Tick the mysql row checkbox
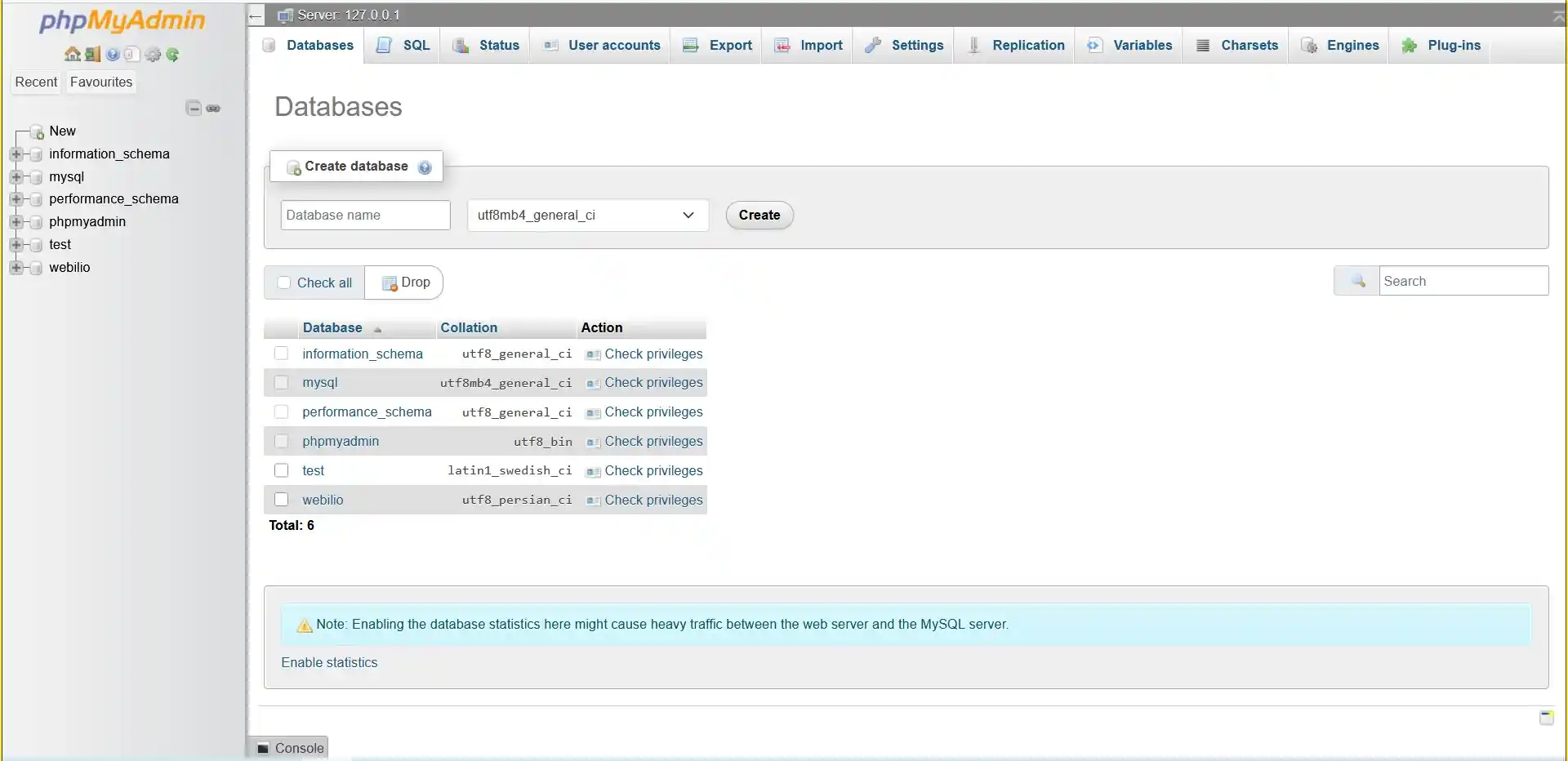This screenshot has width=1568, height=761. coord(281,382)
